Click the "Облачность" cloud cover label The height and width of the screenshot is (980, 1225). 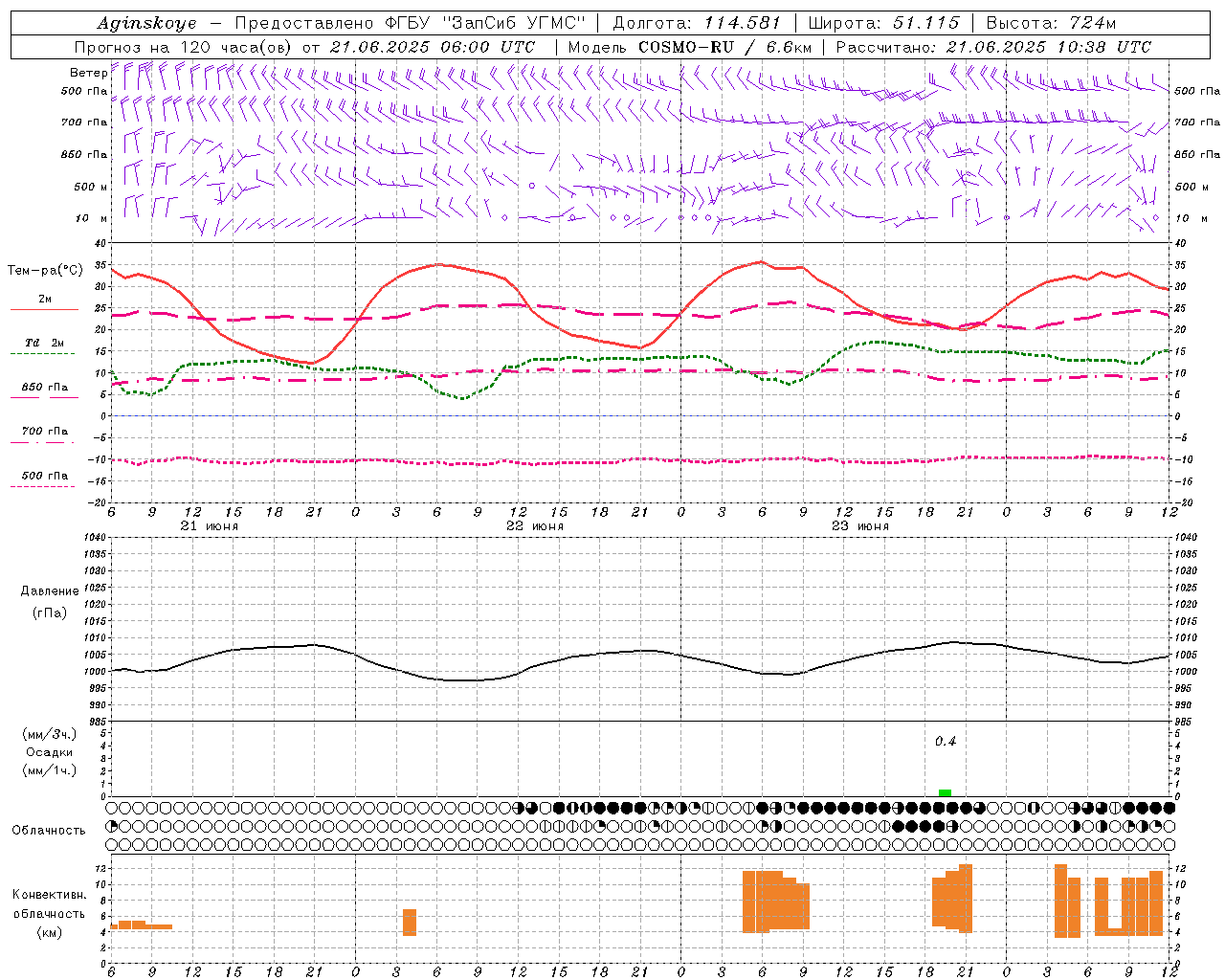[49, 831]
